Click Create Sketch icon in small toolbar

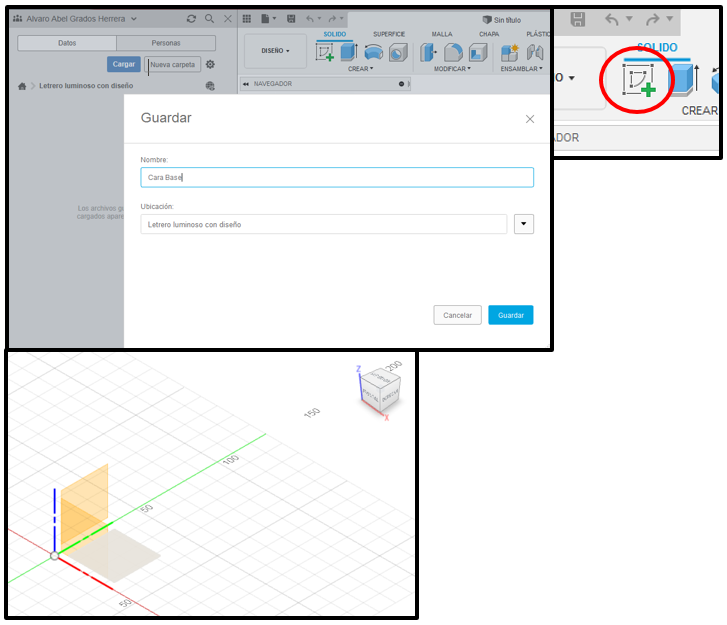coord(325,52)
